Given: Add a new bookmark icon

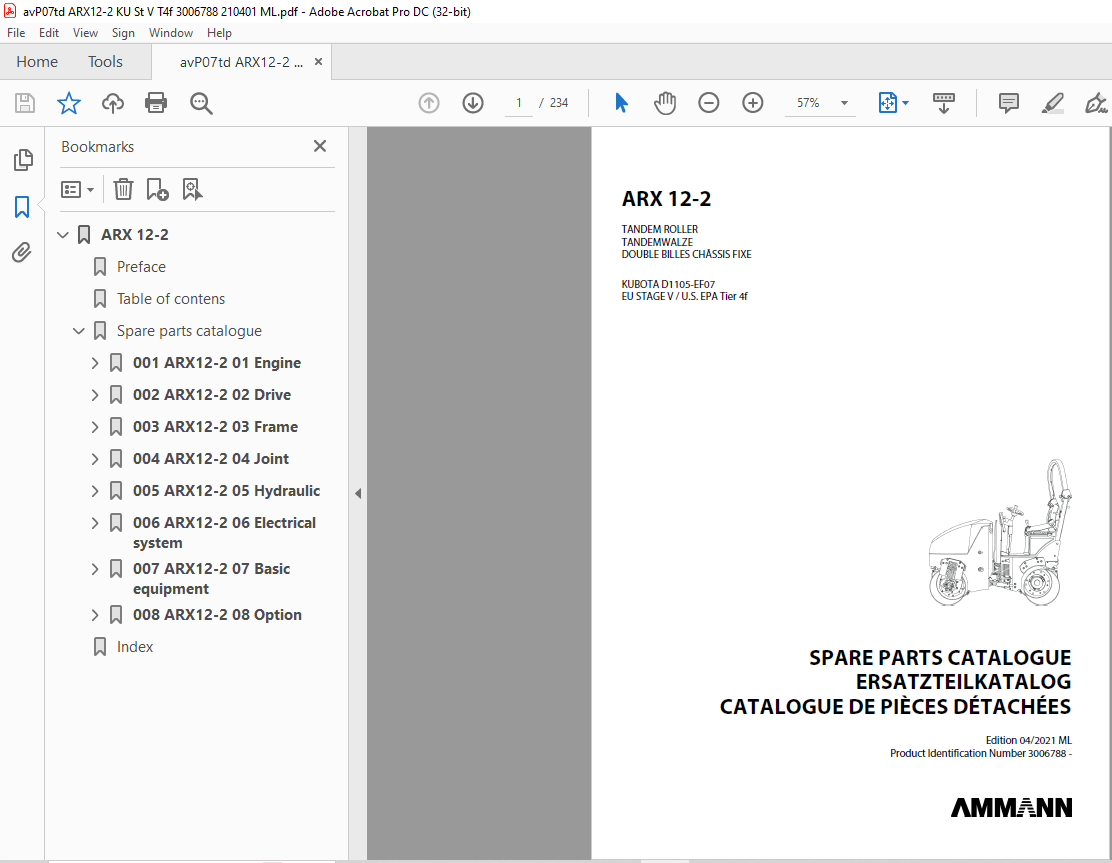Looking at the screenshot, I should point(157,189).
